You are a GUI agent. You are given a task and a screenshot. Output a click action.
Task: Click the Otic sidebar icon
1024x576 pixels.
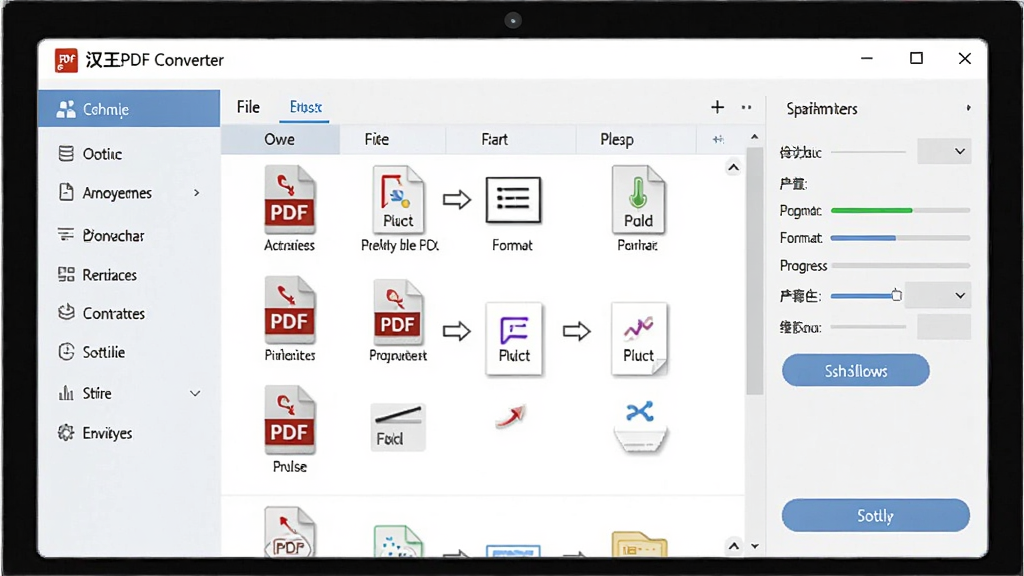click(66, 153)
